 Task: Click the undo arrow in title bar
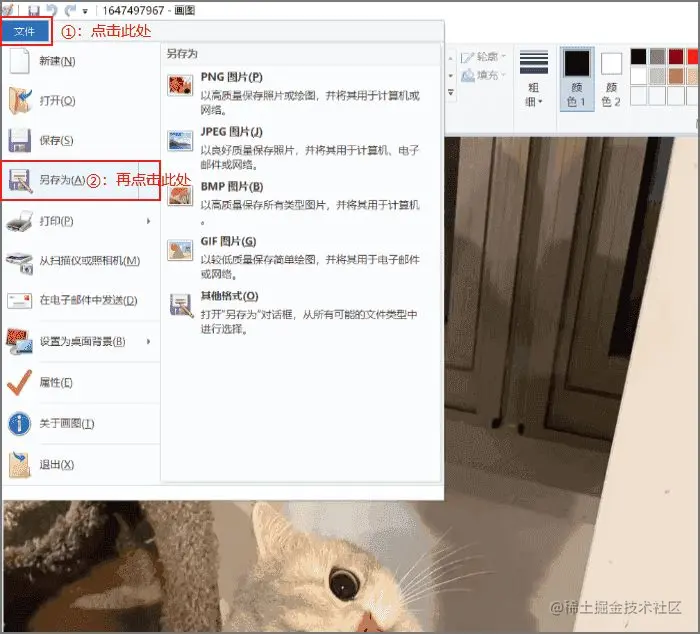pyautogui.click(x=52, y=10)
